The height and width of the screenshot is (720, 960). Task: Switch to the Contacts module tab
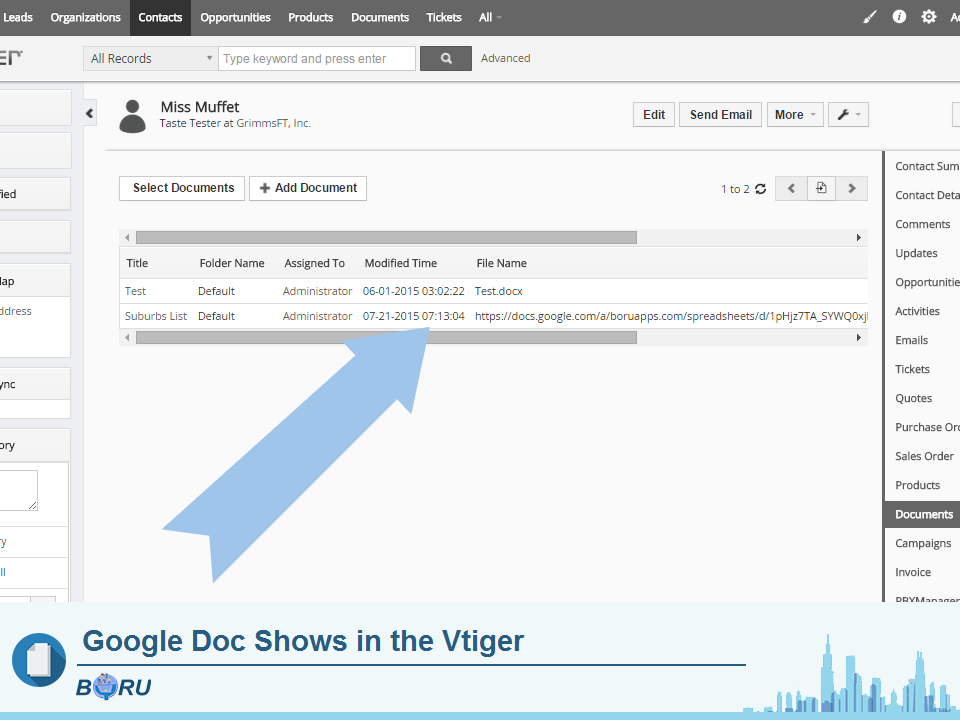pyautogui.click(x=160, y=17)
